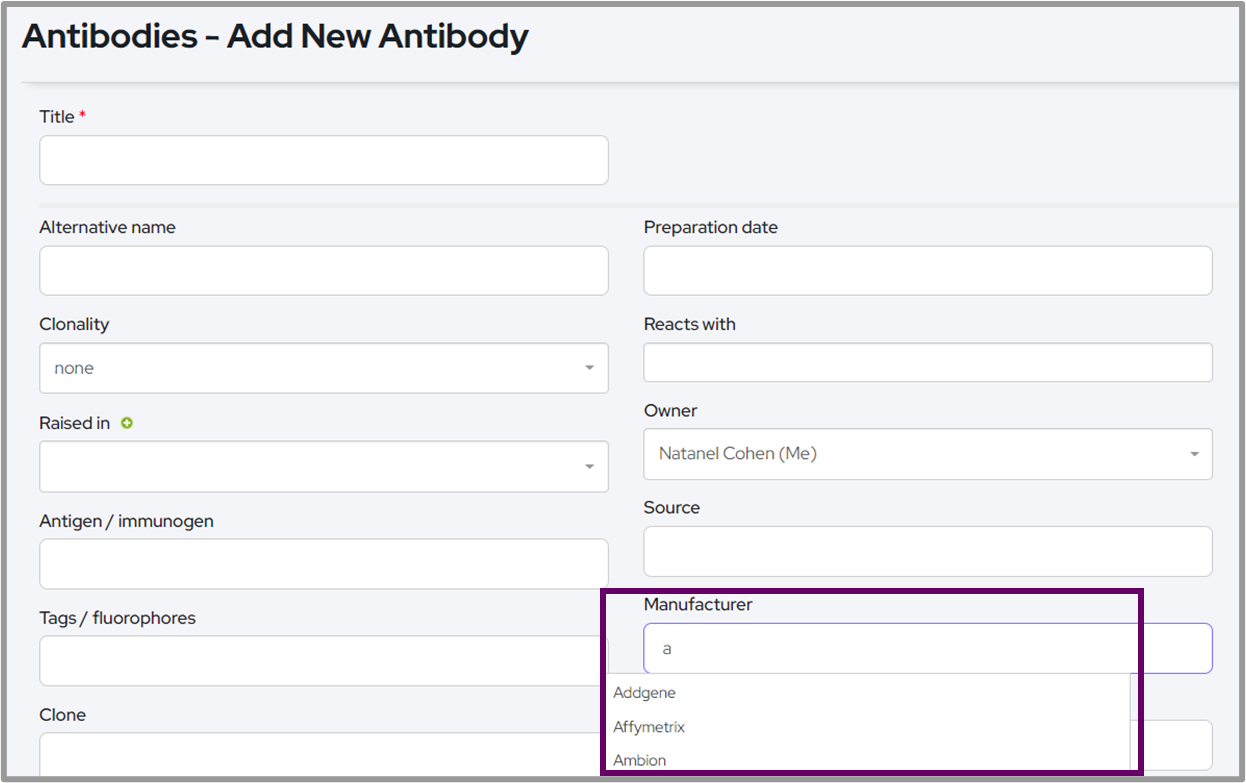Open the Owner dropdown showing Natanel Cohen

927,454
